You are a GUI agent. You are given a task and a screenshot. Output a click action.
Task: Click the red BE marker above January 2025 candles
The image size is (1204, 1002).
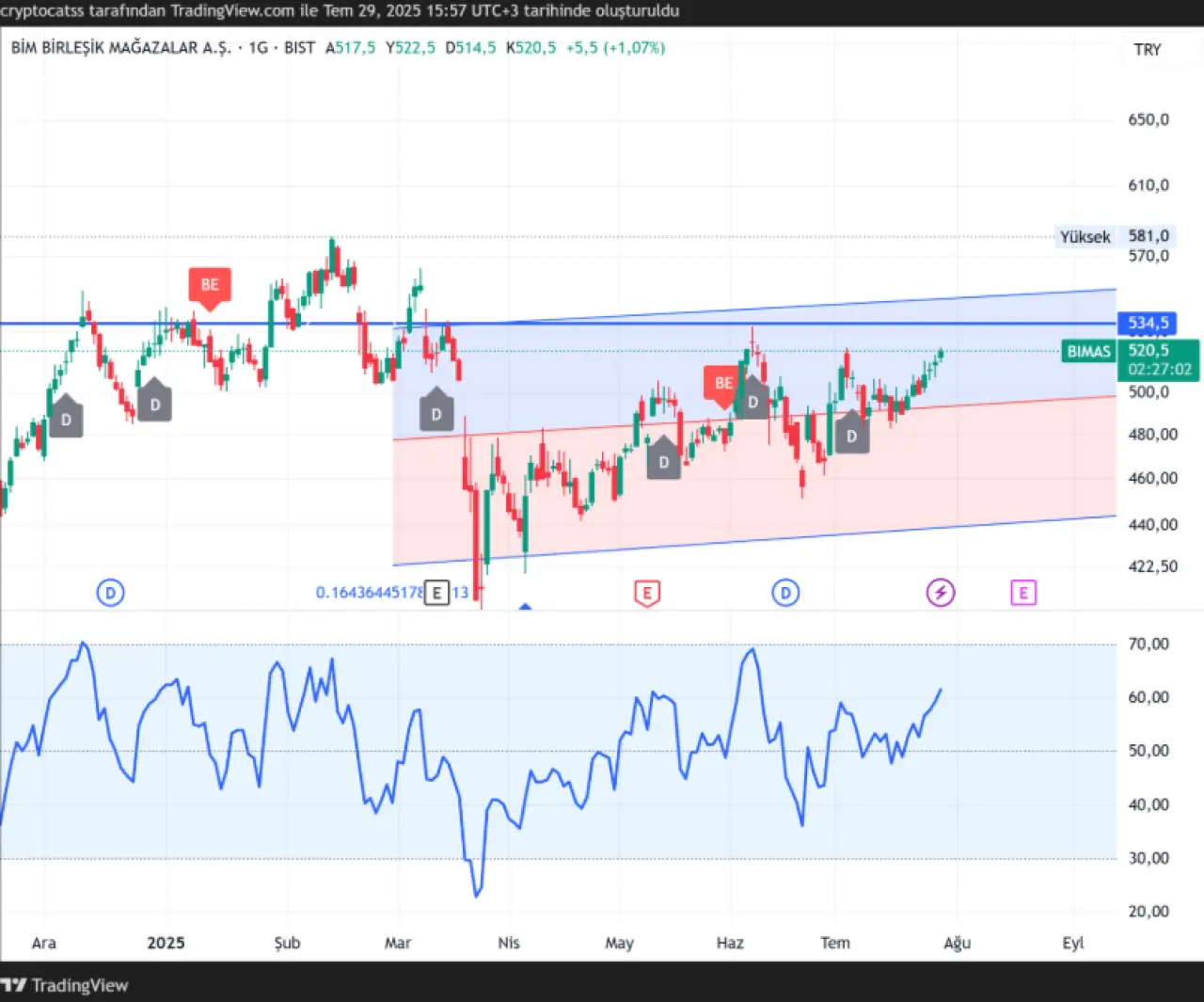coord(210,285)
